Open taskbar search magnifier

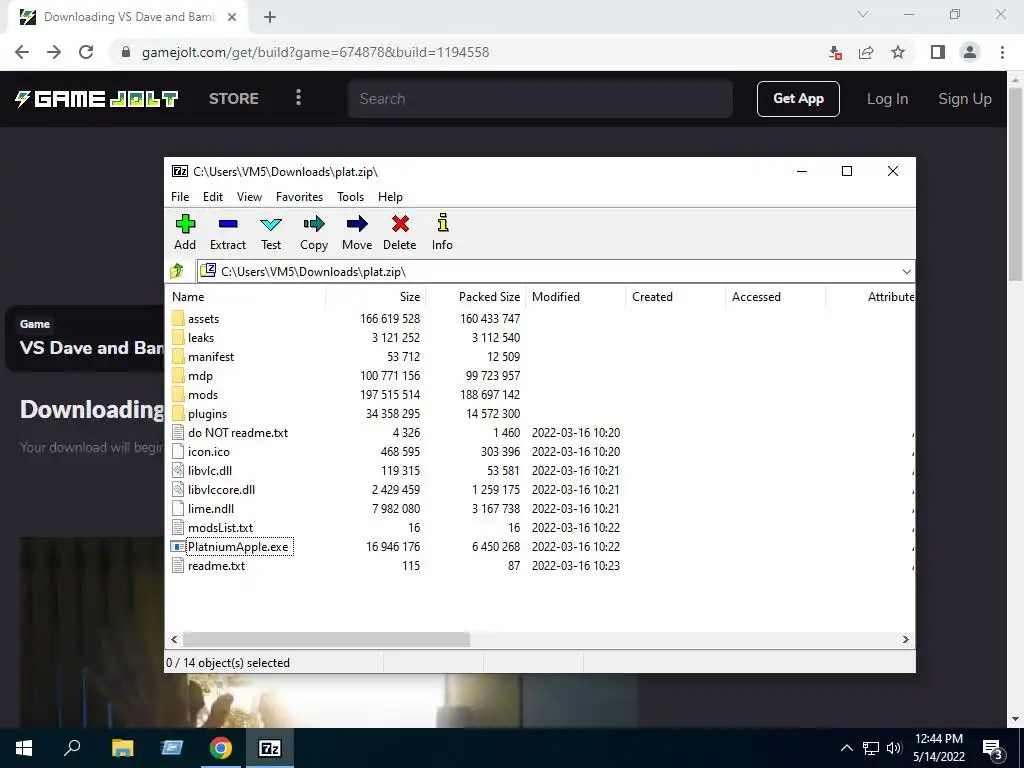click(x=72, y=748)
